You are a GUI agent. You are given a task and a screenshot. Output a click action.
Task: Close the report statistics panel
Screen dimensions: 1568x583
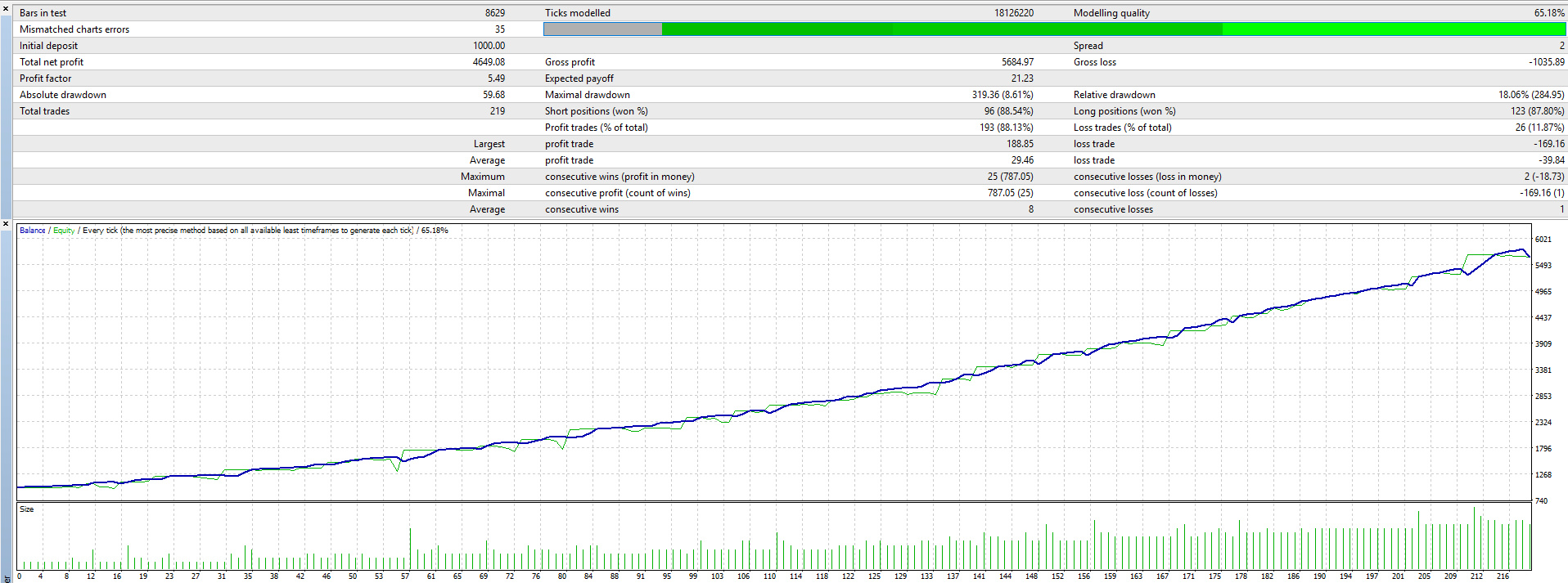(6, 8)
